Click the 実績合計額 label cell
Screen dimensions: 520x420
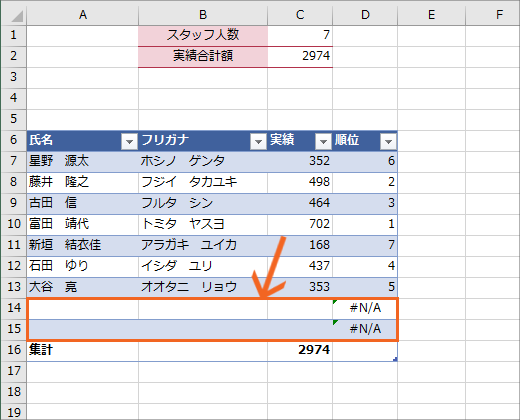pos(203,56)
